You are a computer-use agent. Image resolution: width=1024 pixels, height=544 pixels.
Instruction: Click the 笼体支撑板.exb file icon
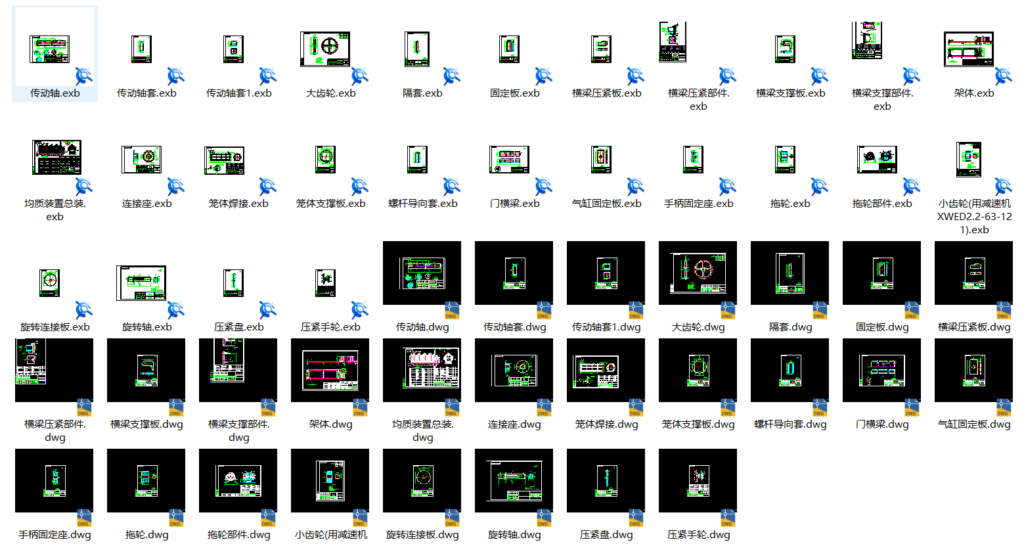[x=325, y=159]
